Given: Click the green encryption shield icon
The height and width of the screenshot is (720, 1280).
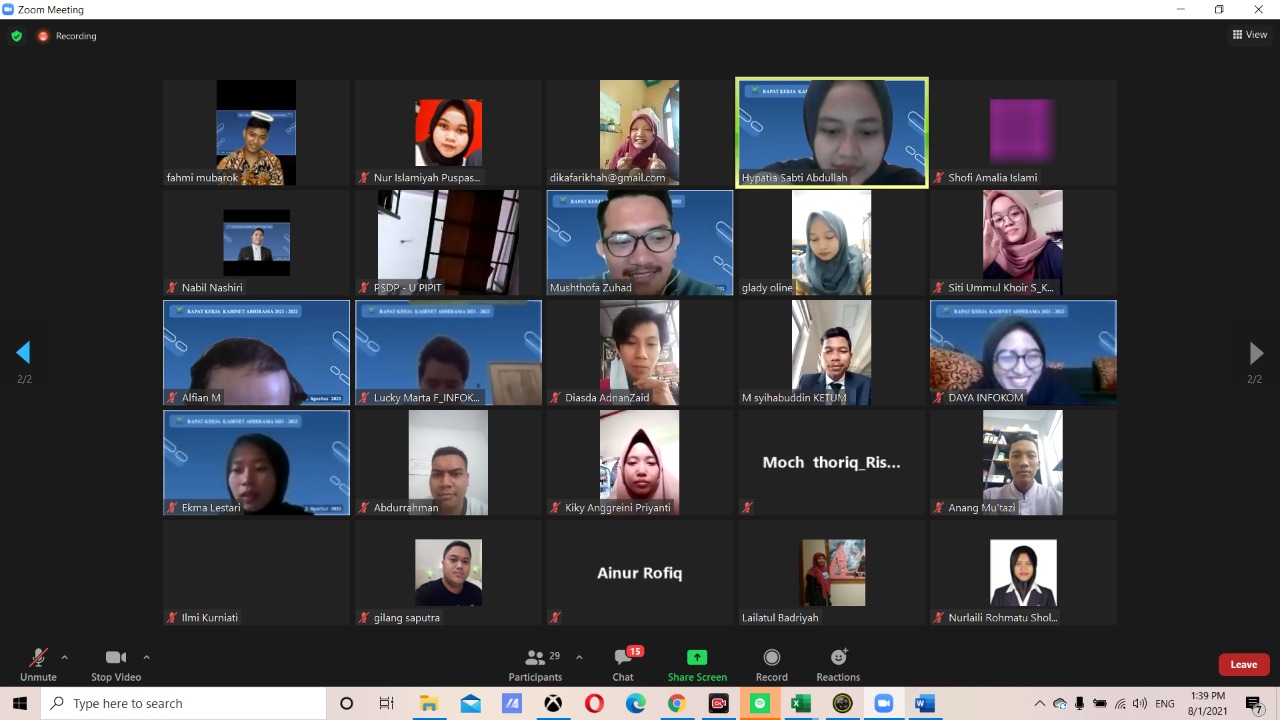Looking at the screenshot, I should (16, 36).
